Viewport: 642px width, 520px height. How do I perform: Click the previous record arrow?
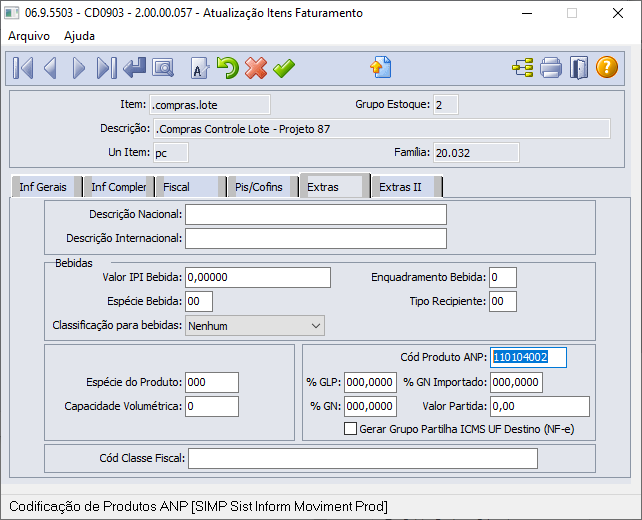[50, 68]
